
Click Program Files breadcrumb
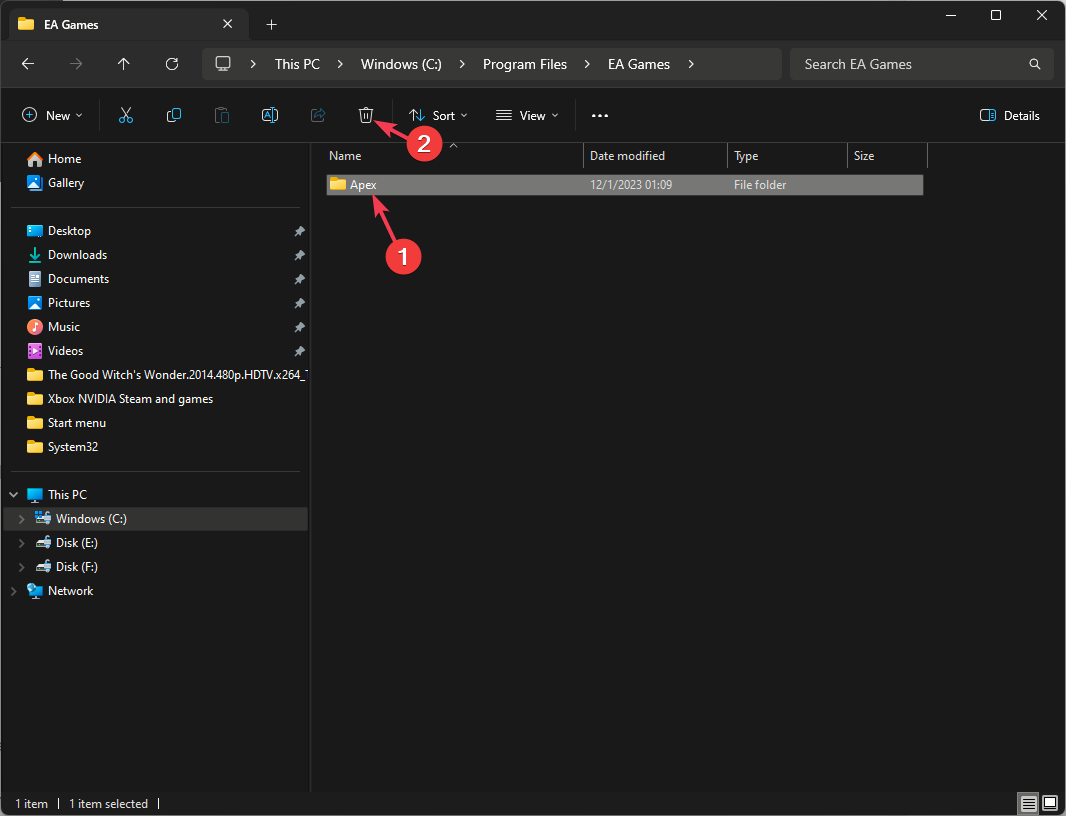[x=525, y=64]
